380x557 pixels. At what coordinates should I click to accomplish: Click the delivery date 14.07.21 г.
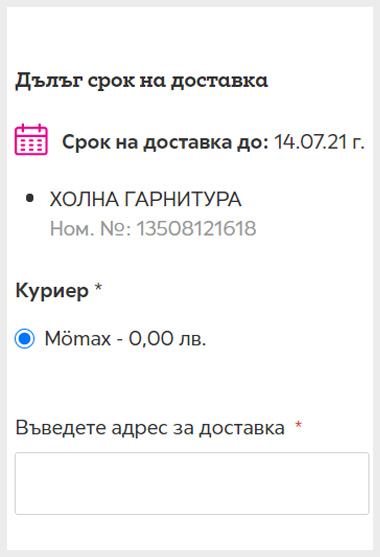[x=319, y=142]
